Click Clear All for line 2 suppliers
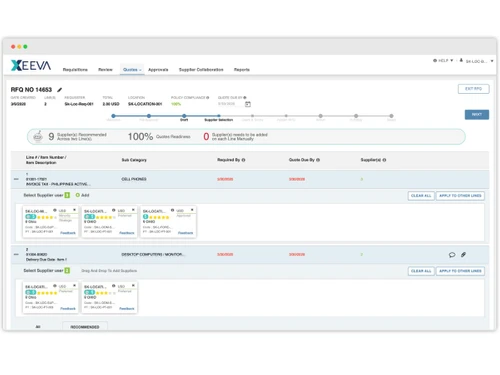 [x=421, y=271]
